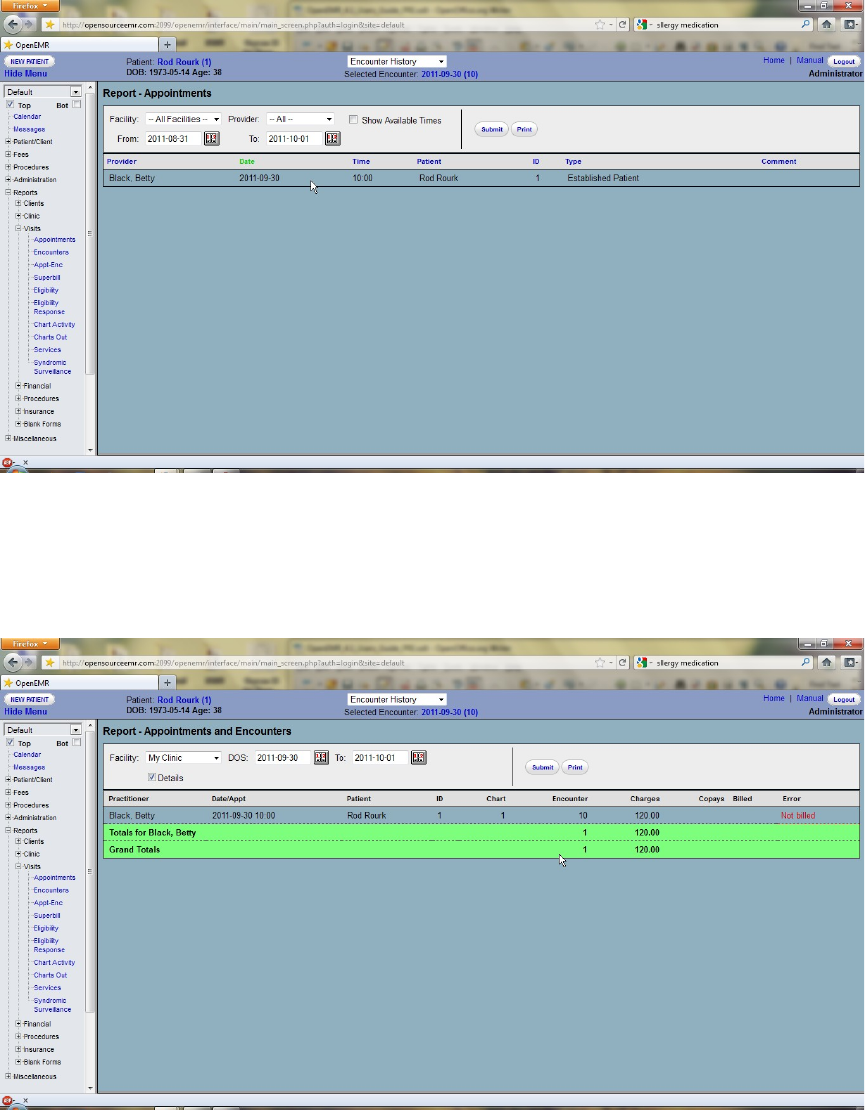
Task: Click Submit in Appointments and Encounters report filter
Action: pyautogui.click(x=542, y=767)
